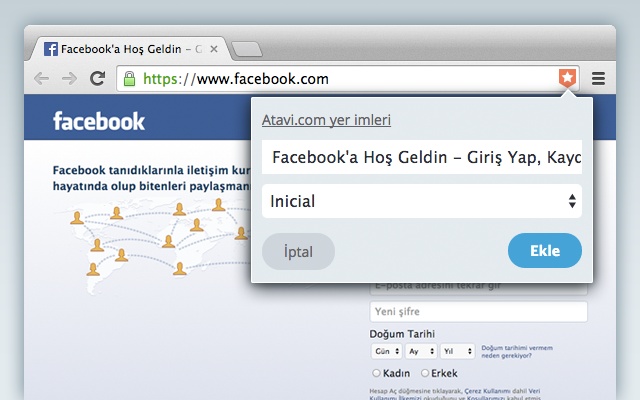Reload the page with the refresh icon
The height and width of the screenshot is (400, 640).
(x=98, y=78)
